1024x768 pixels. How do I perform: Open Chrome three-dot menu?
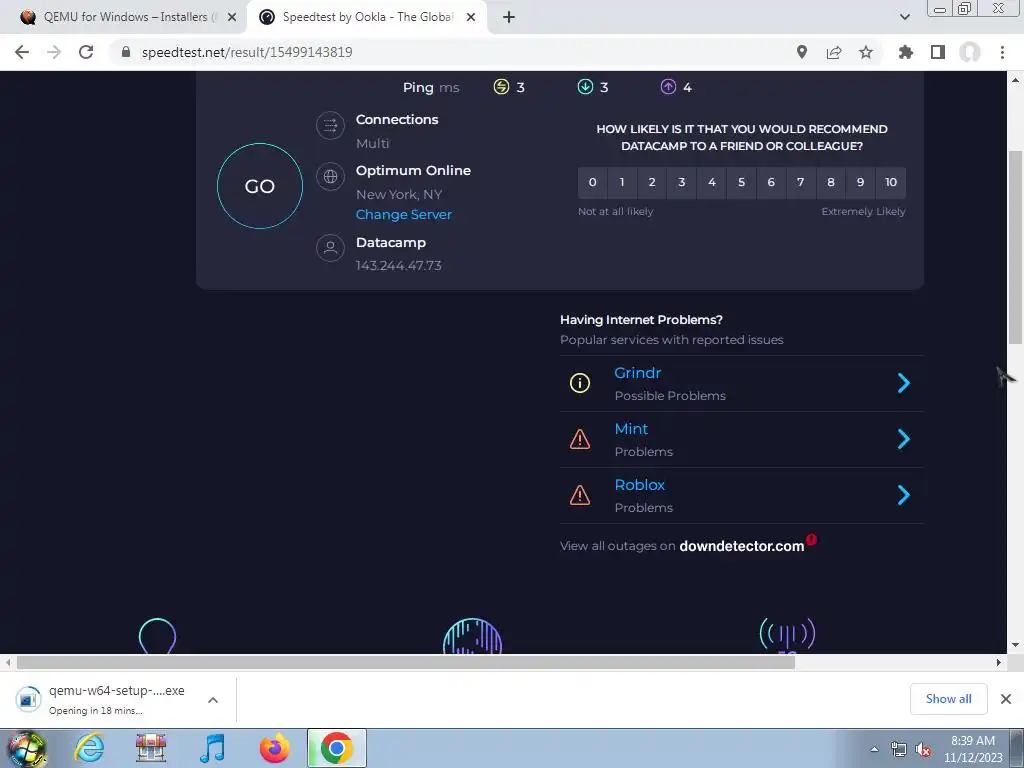[1002, 52]
